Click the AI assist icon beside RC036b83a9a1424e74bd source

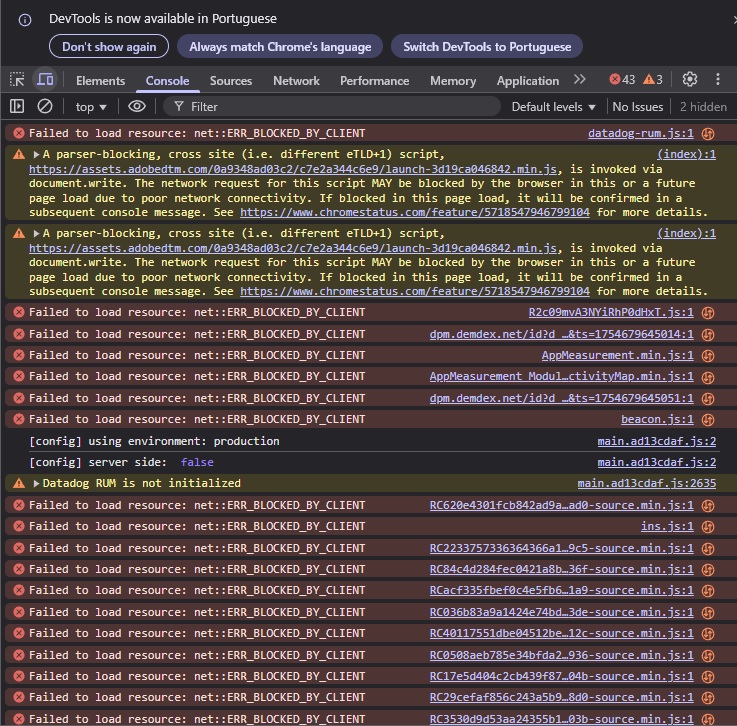coord(708,613)
